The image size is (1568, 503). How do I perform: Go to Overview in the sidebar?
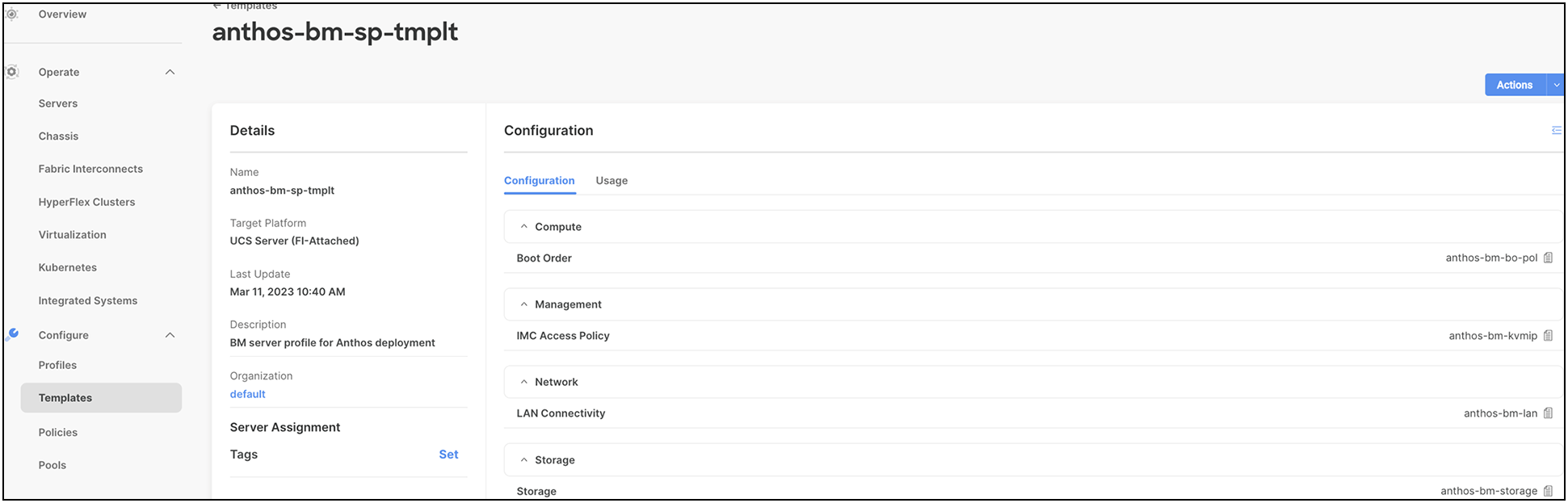(x=62, y=14)
